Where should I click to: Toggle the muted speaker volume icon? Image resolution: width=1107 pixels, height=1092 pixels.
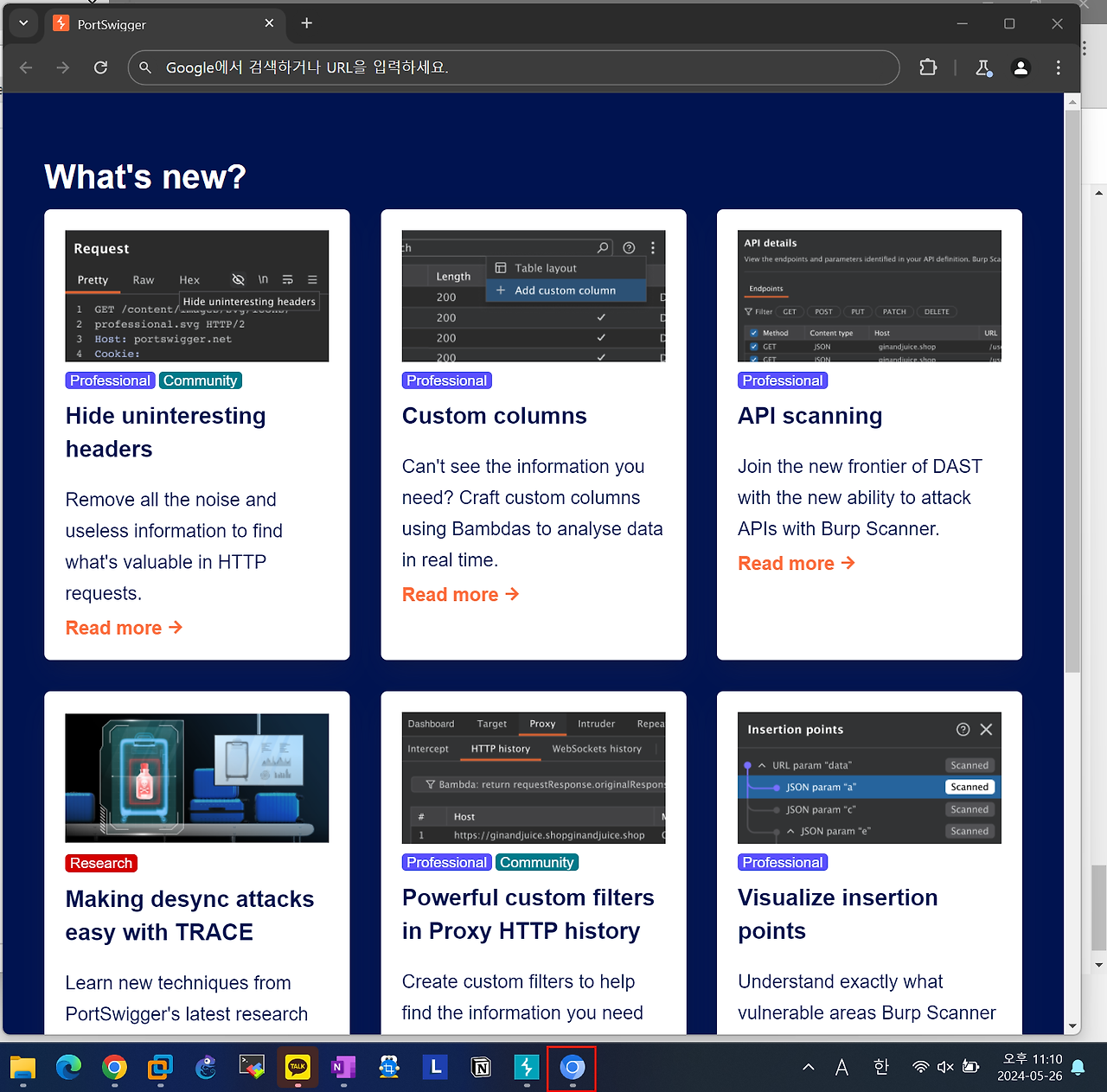pyautogui.click(x=945, y=1067)
